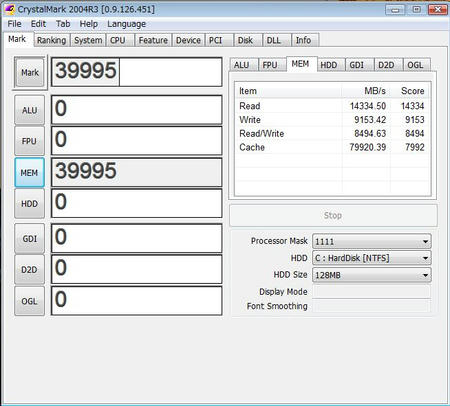Click the 14334.50 MB/s value
This screenshot has height=406, width=450.
click(x=368, y=106)
